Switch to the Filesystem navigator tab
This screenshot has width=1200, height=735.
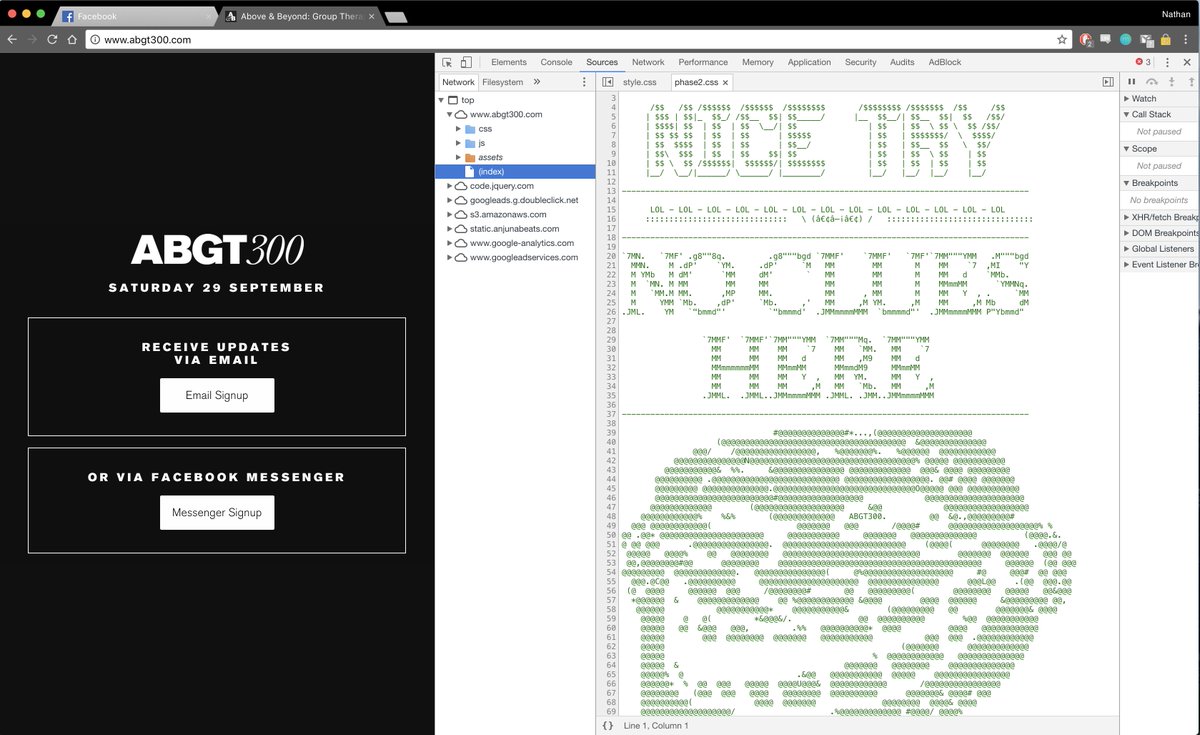(x=502, y=82)
